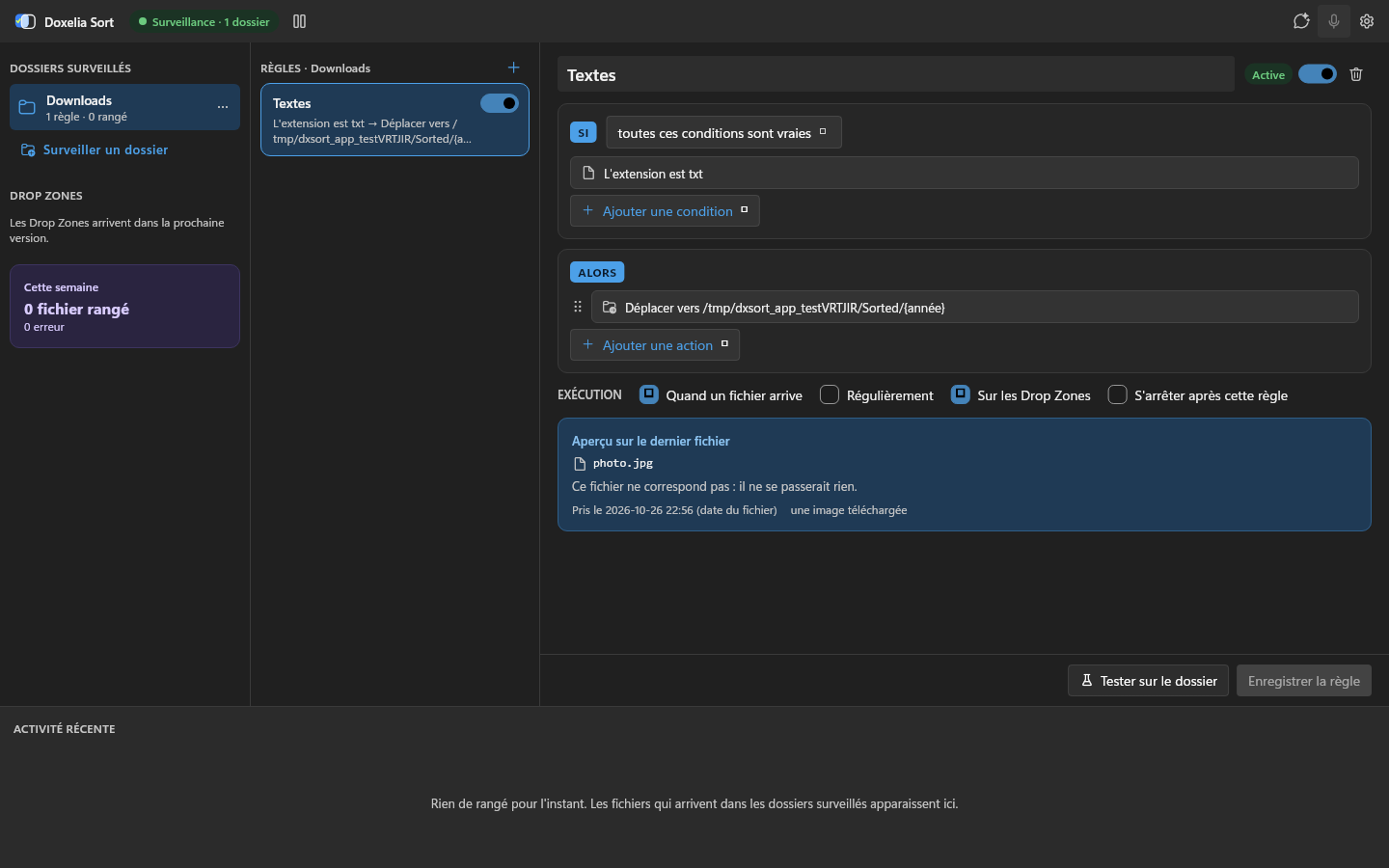
Task: Check the Régulièrement execution checkbox
Action: pos(830,394)
